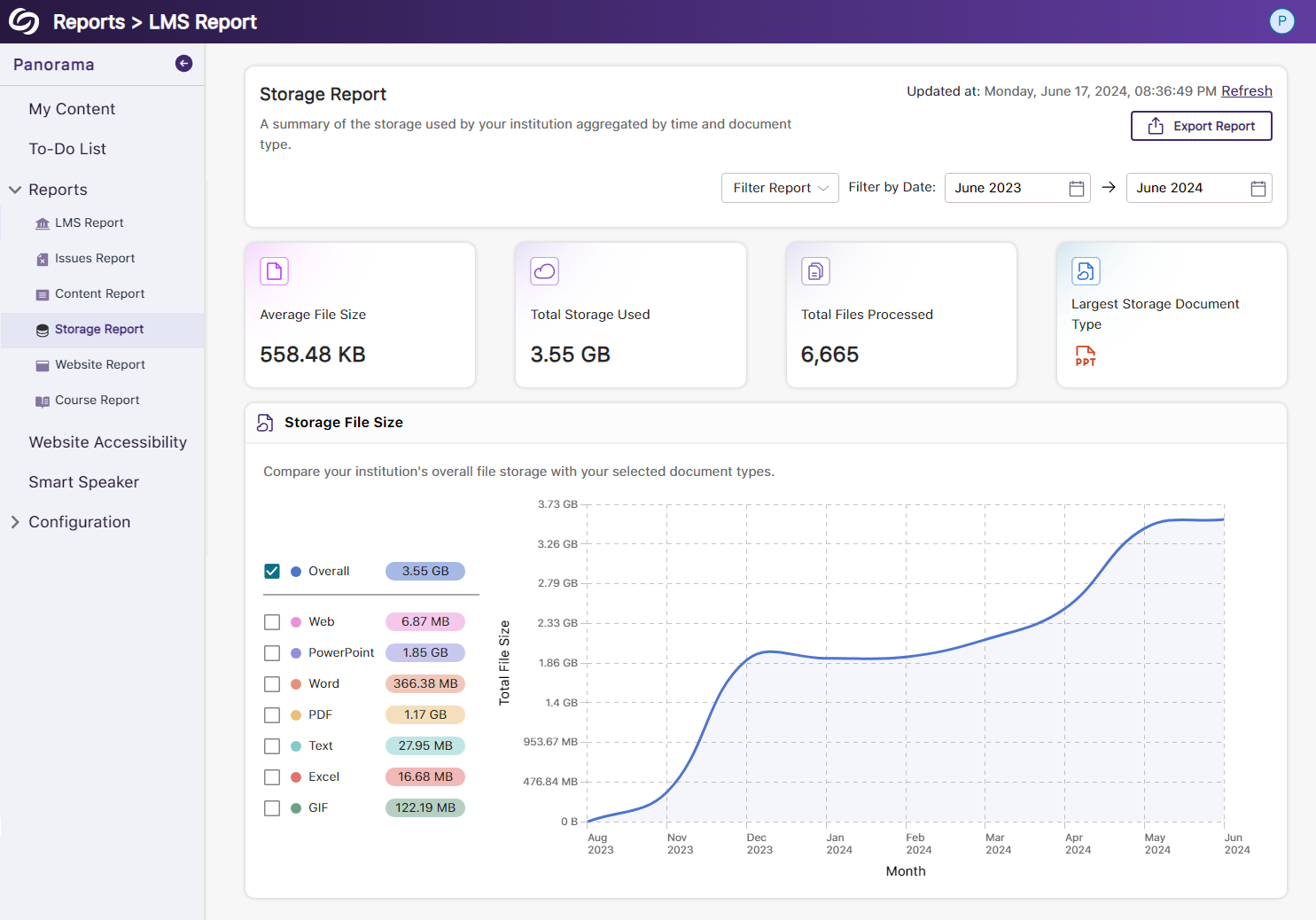The width and height of the screenshot is (1316, 920).
Task: Click the Total Files Processed icon
Action: click(x=815, y=271)
